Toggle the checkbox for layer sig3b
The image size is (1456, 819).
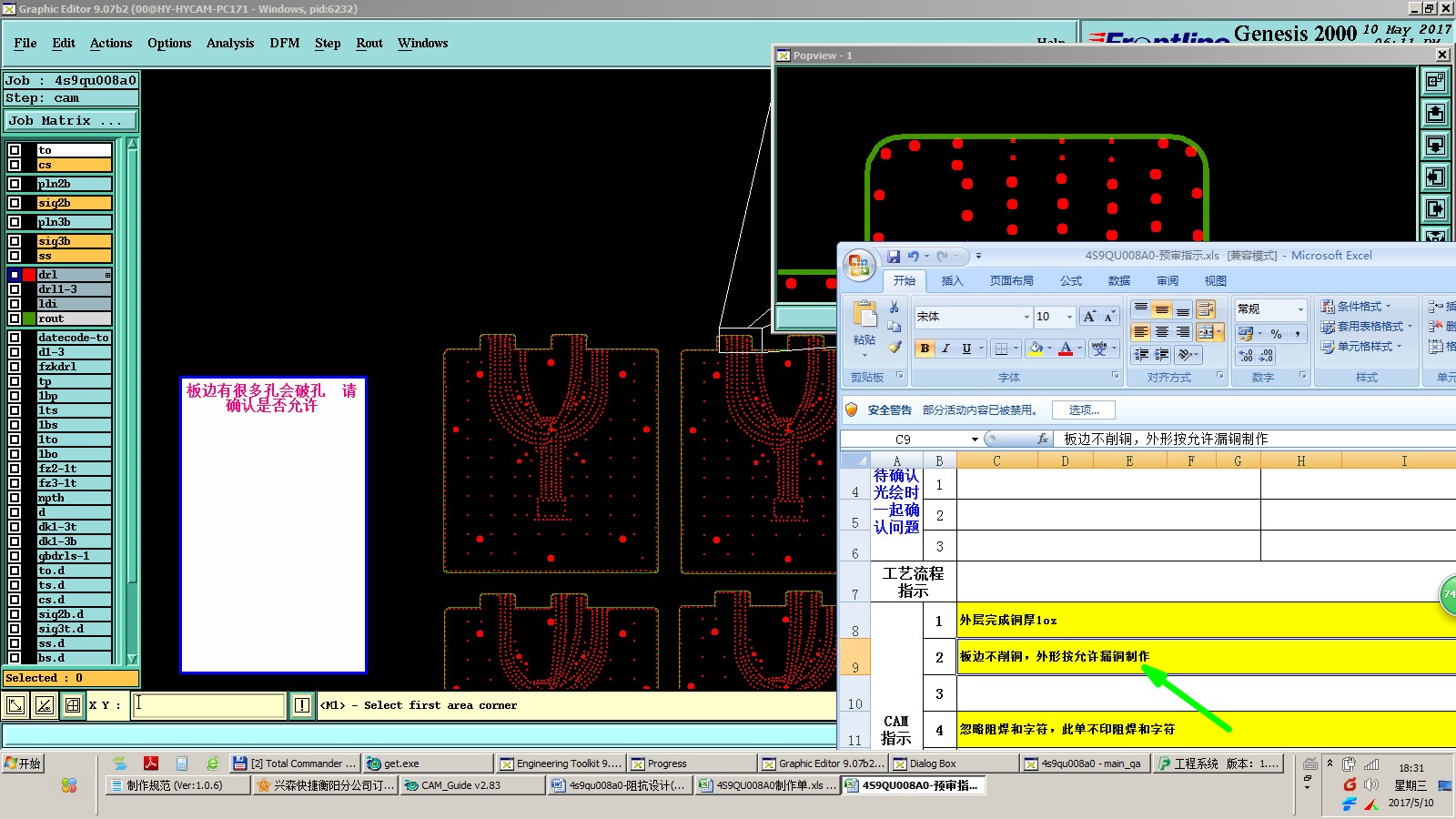coord(15,241)
